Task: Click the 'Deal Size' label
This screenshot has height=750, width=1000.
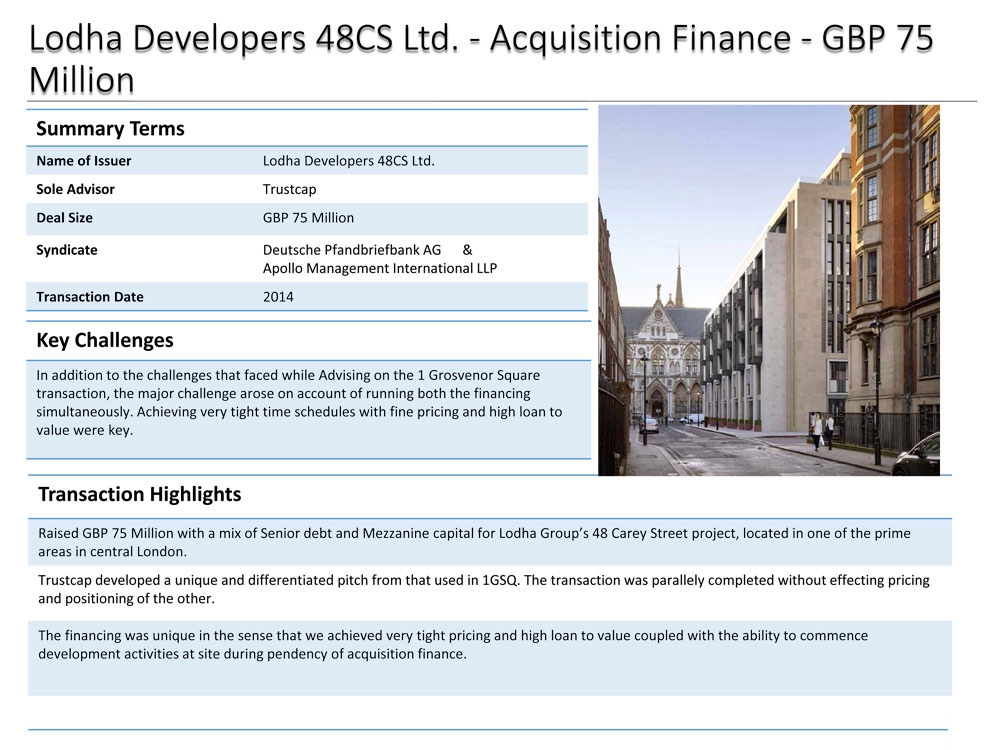Action: click(64, 217)
